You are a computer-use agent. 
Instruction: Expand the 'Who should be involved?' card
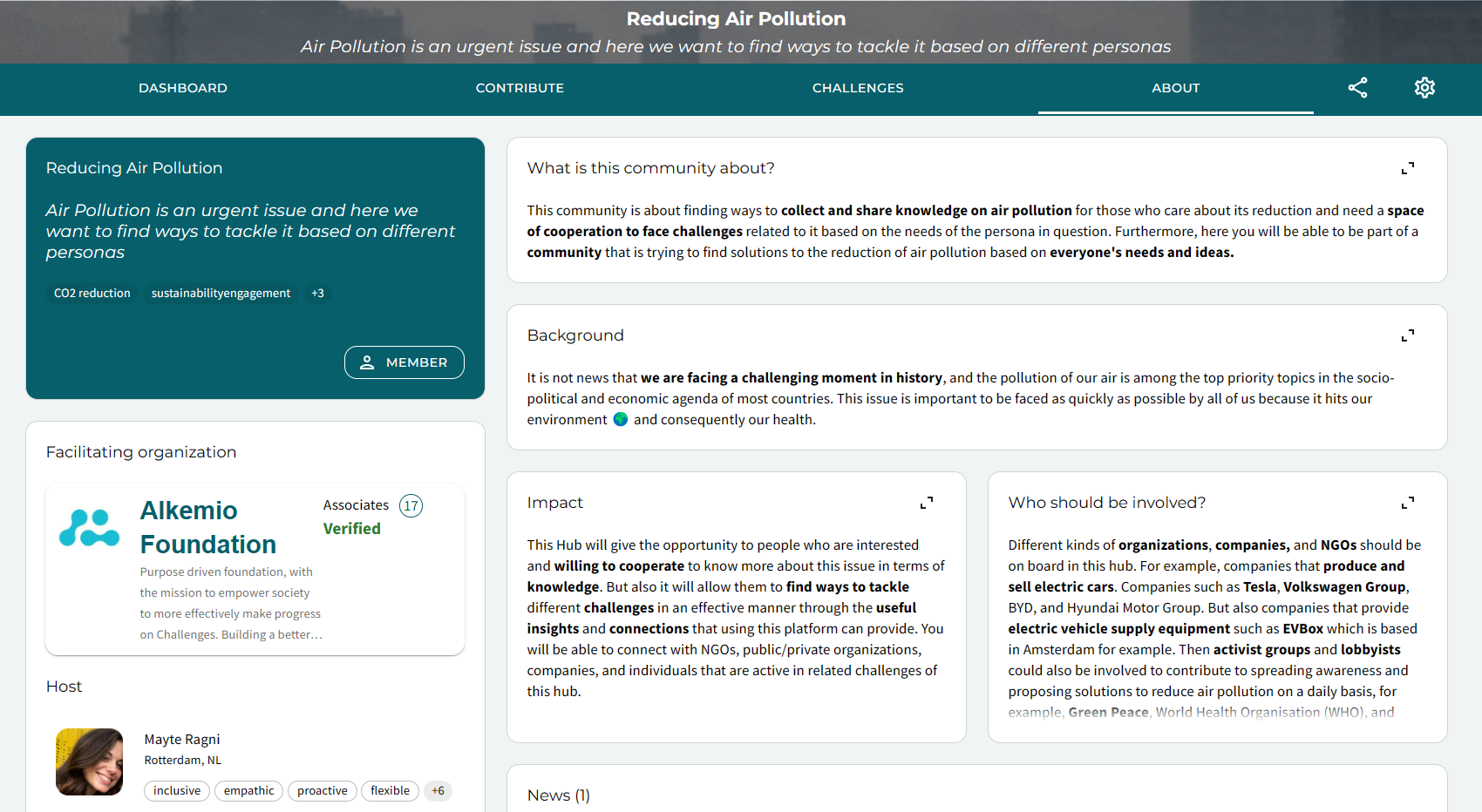tap(1407, 503)
